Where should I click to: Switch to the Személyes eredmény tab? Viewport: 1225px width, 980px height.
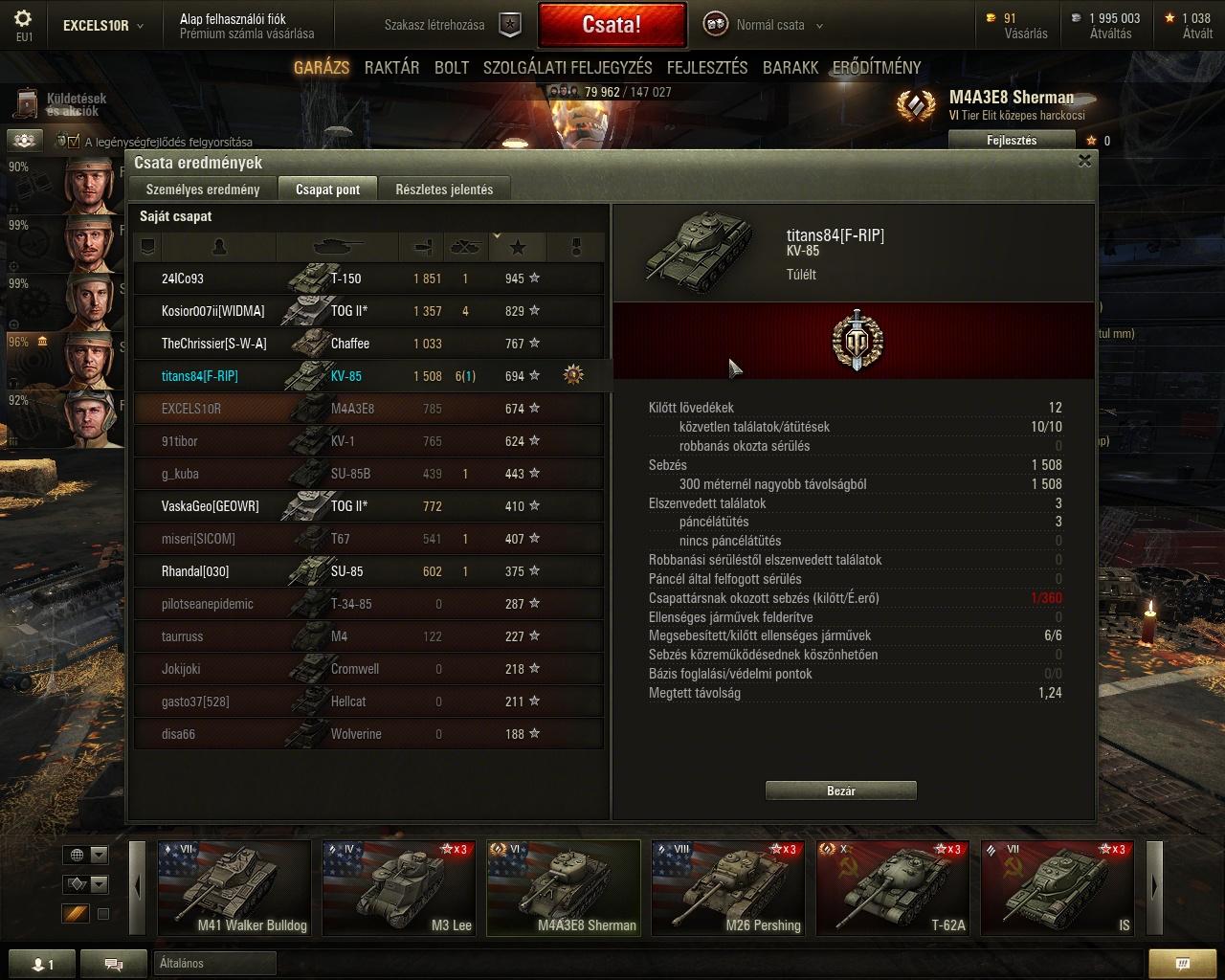pyautogui.click(x=203, y=189)
